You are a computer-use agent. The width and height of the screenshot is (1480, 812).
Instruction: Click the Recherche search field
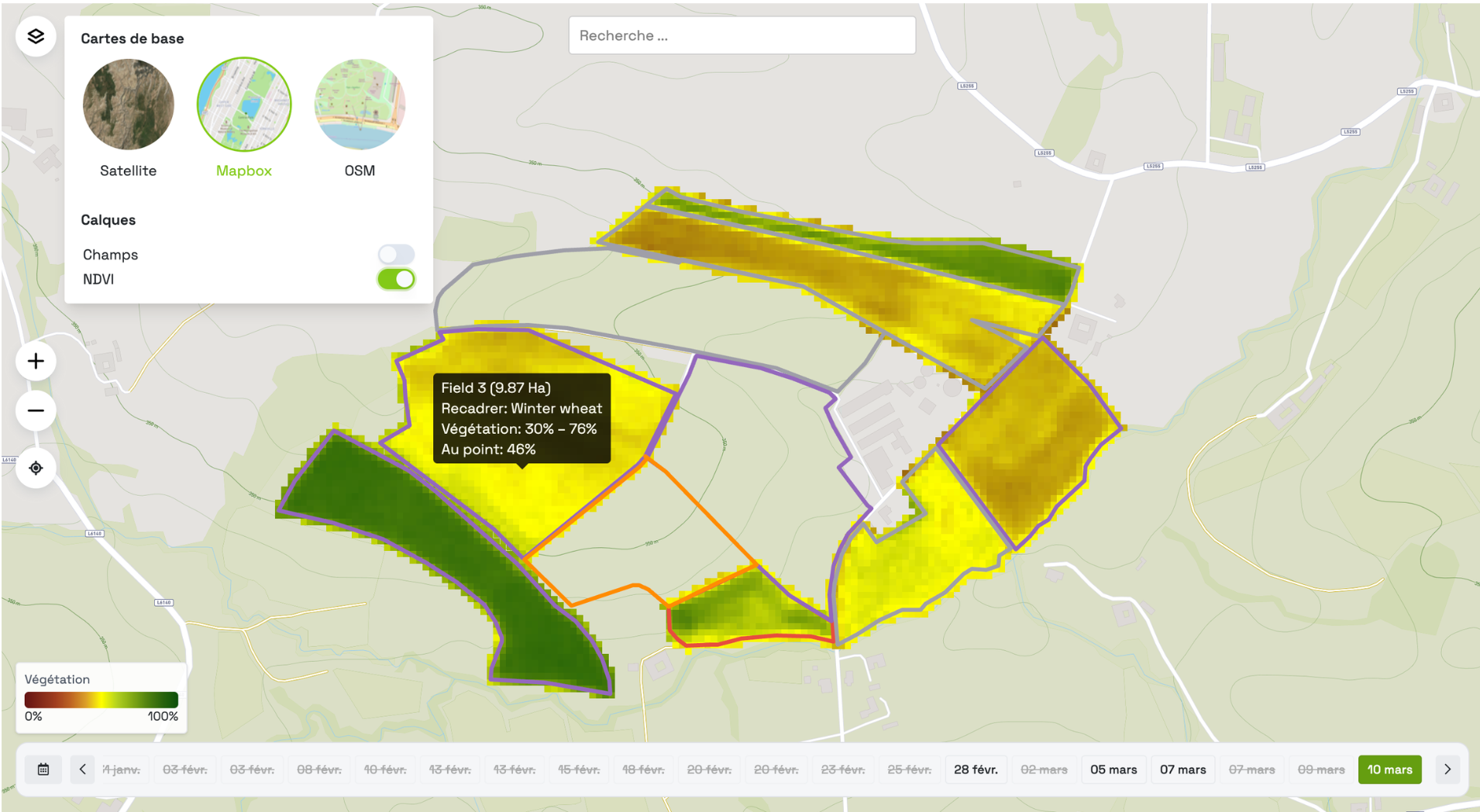click(x=742, y=36)
